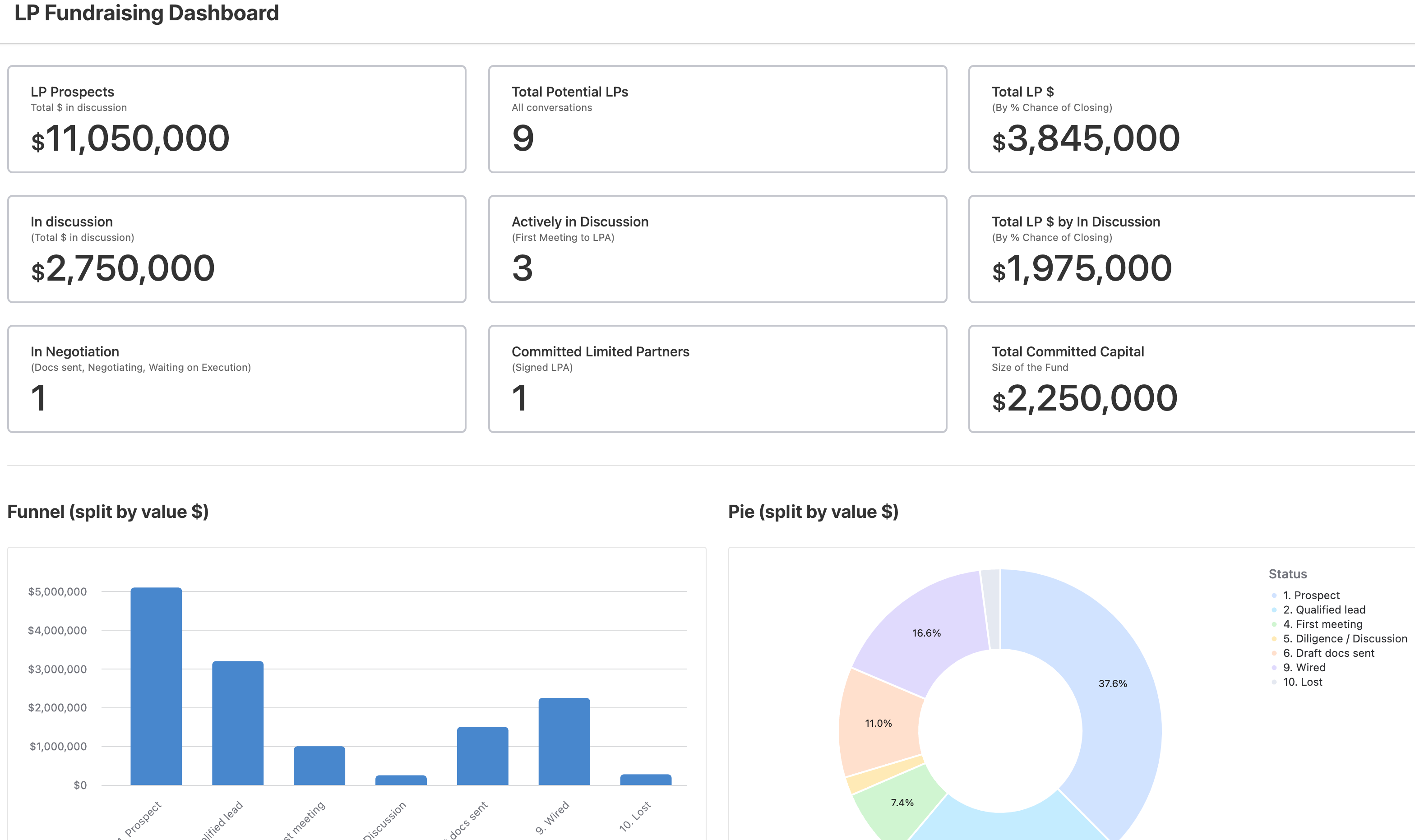Viewport: 1415px width, 840px height.
Task: Click the Prospect bar in funnel chart
Action: (156, 686)
